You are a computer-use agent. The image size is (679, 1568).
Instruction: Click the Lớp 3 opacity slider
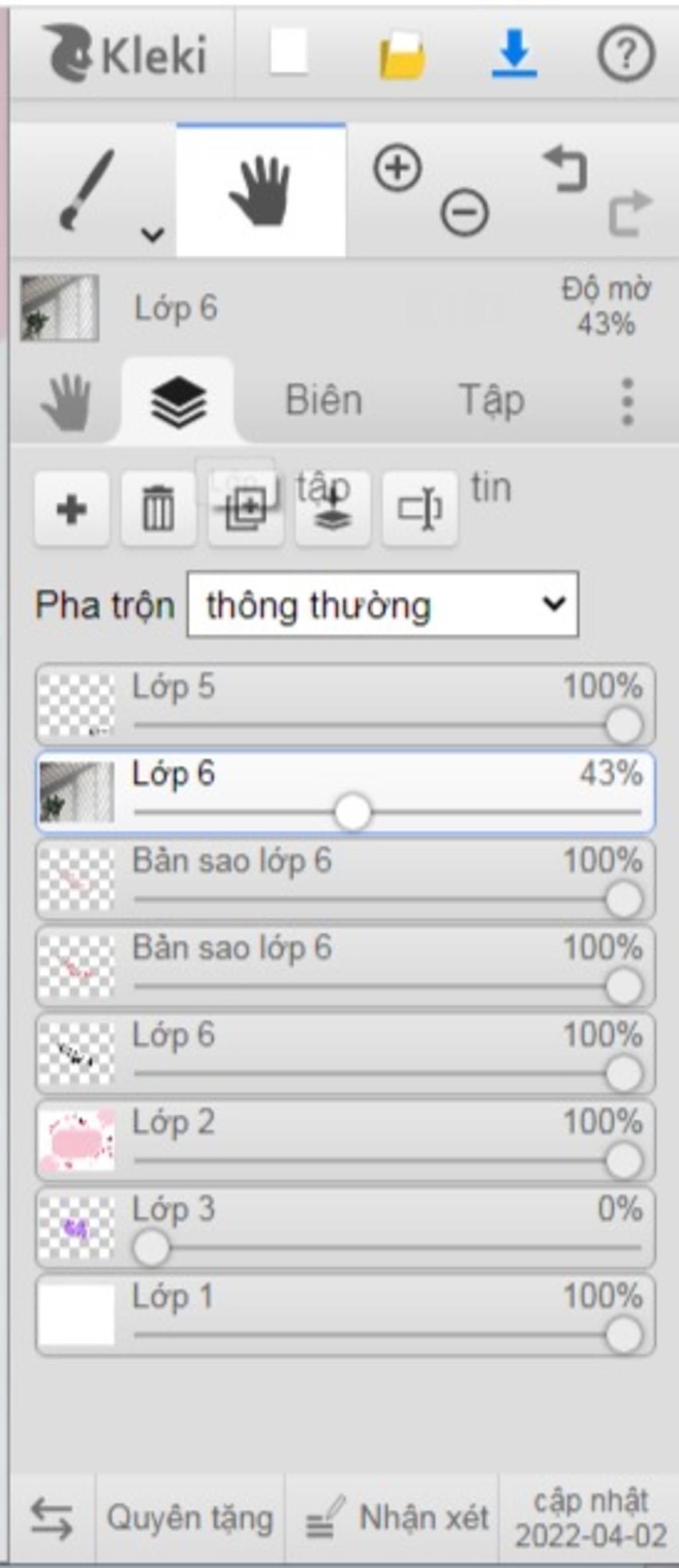point(388,1247)
